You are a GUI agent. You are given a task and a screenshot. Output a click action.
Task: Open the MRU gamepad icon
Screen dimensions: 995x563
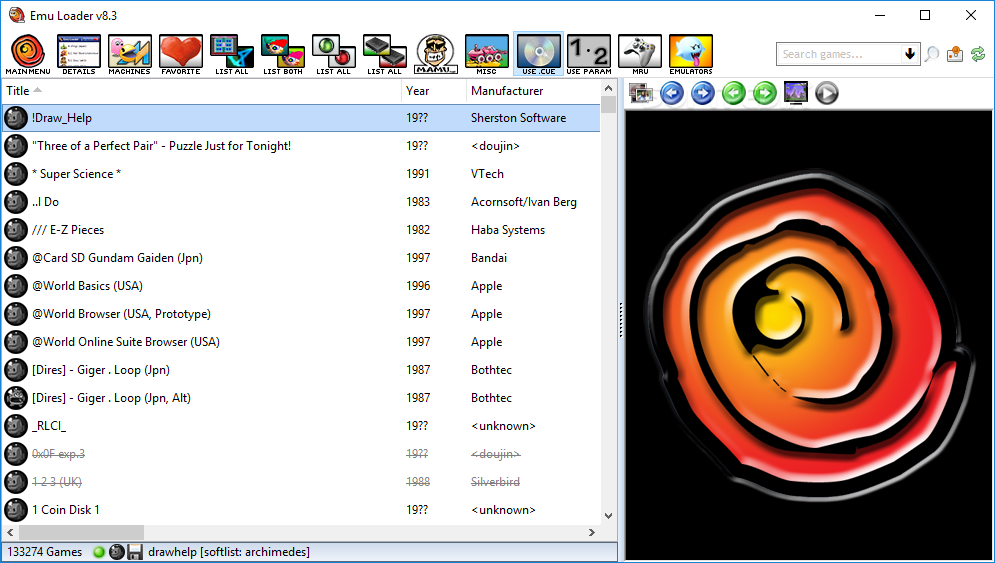(640, 54)
